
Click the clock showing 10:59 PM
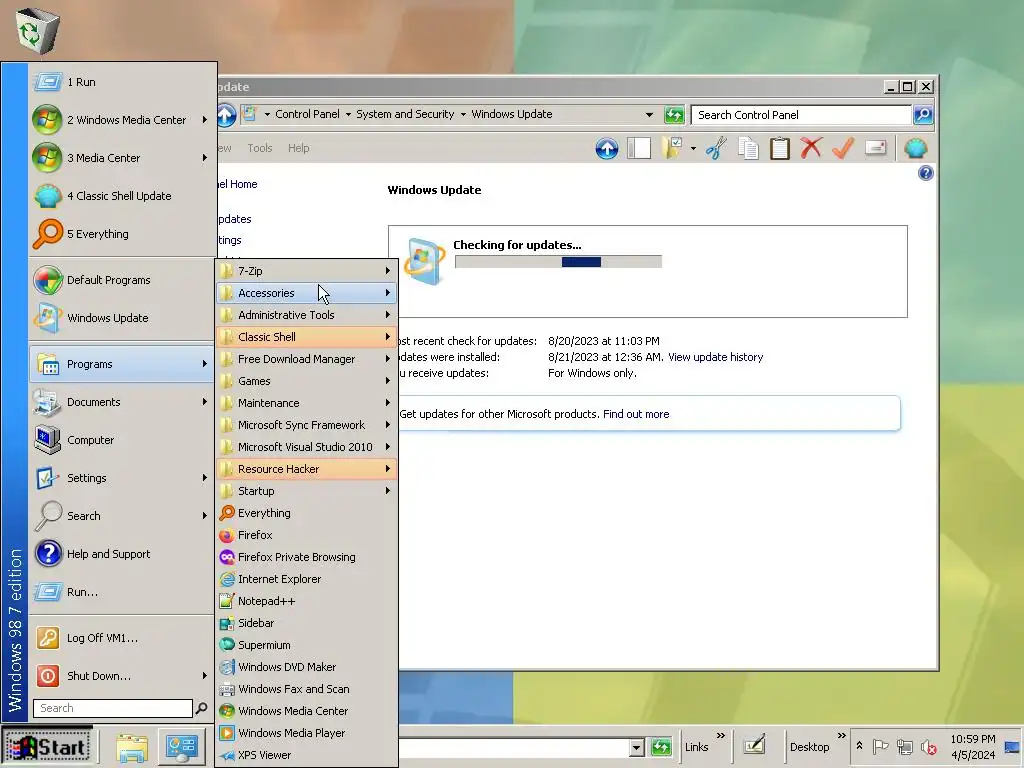coord(972,739)
